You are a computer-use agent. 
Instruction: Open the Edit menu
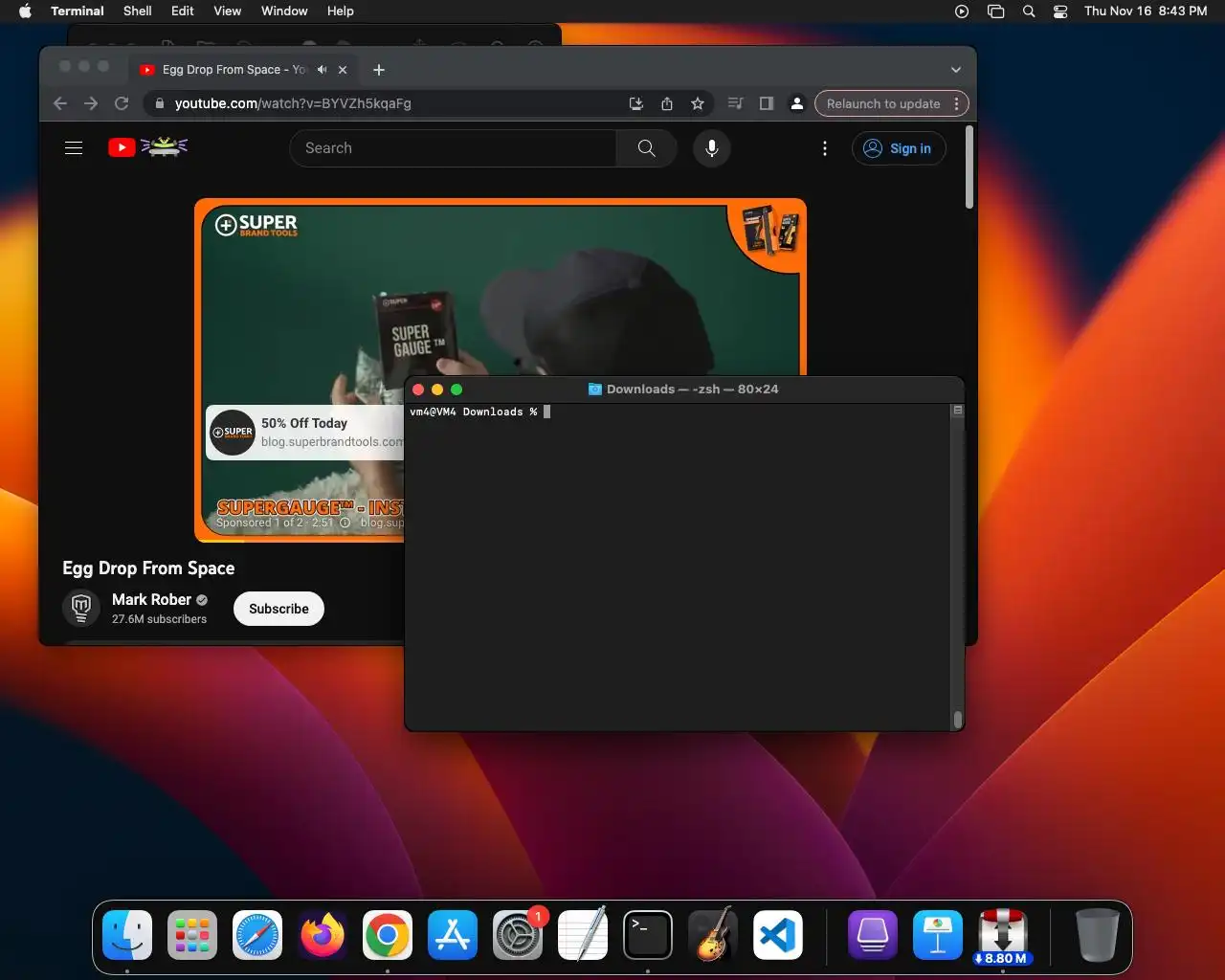[183, 11]
